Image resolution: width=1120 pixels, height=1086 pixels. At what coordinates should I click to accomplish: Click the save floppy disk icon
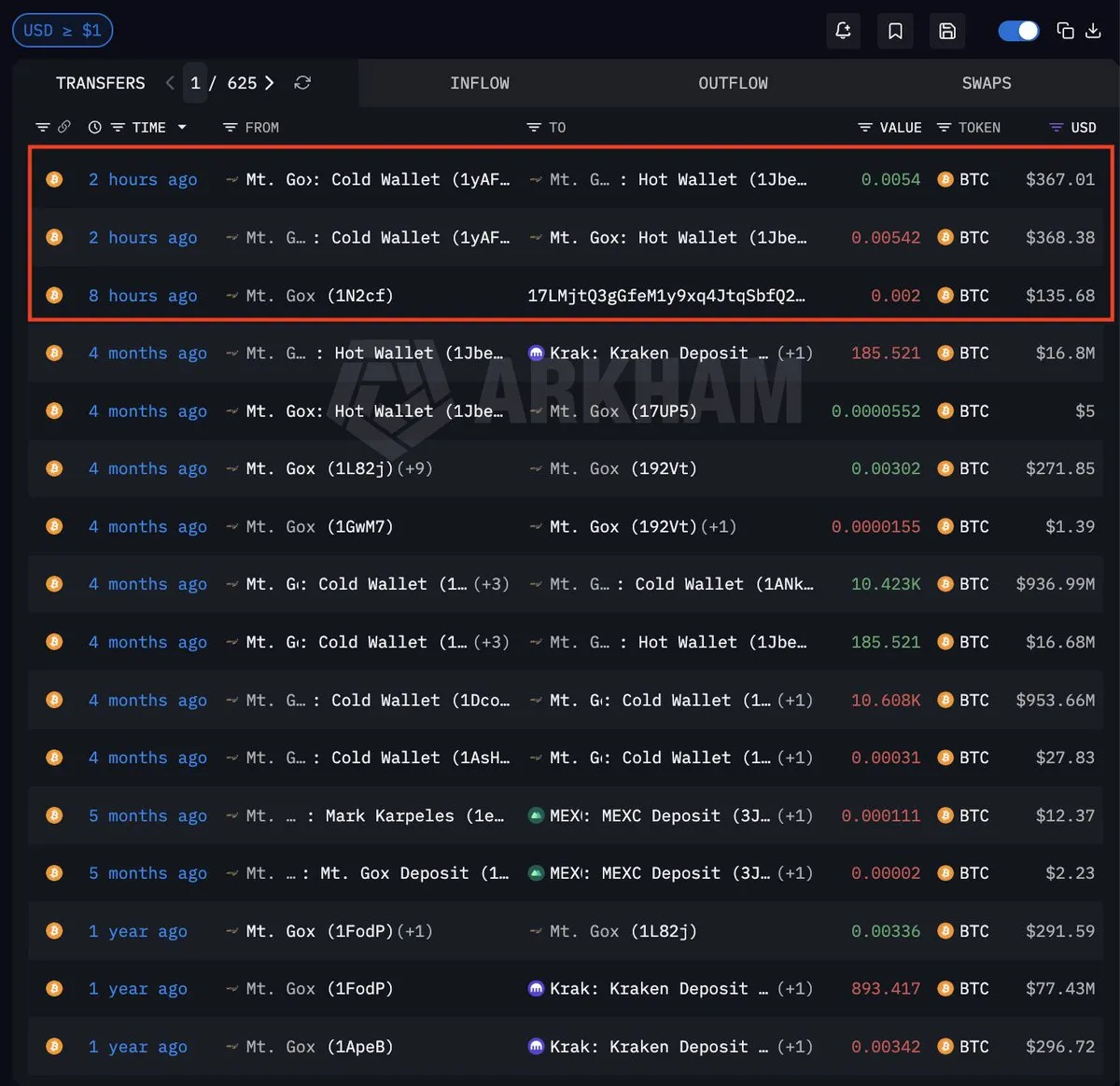[x=947, y=31]
